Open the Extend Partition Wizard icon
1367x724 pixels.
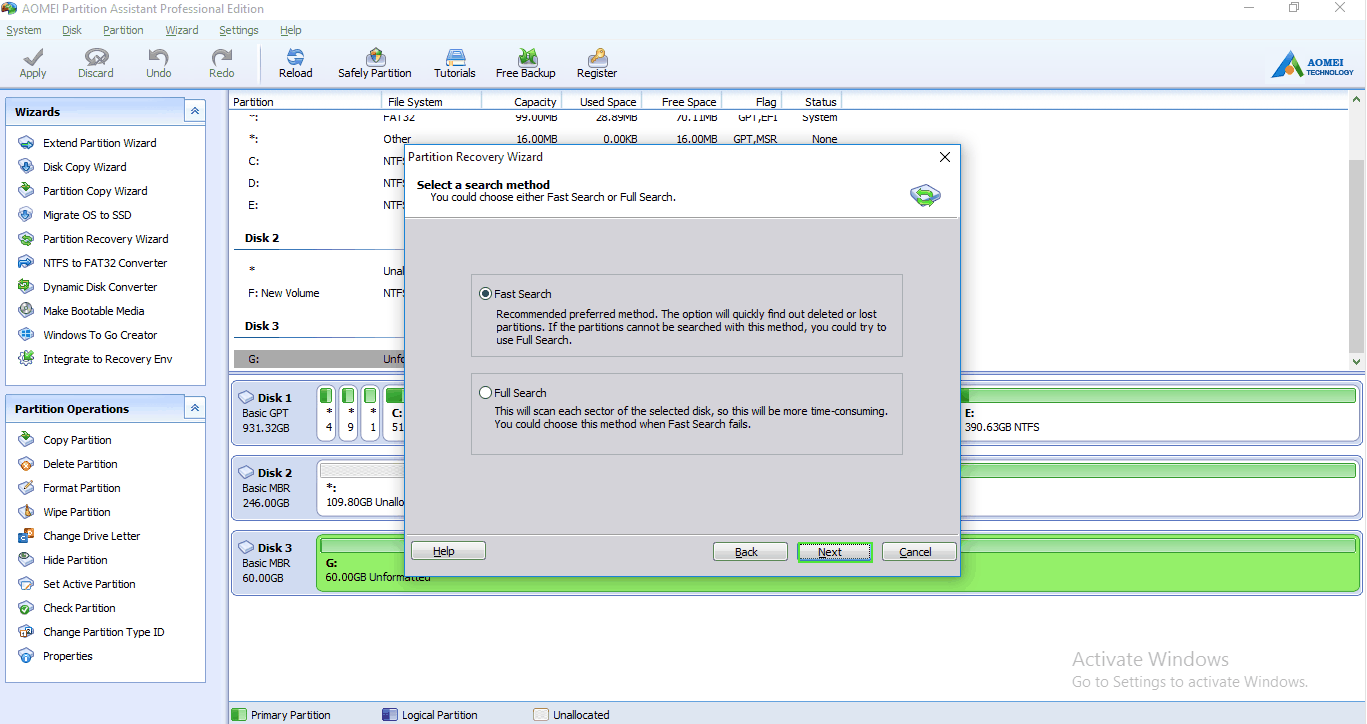pos(26,143)
